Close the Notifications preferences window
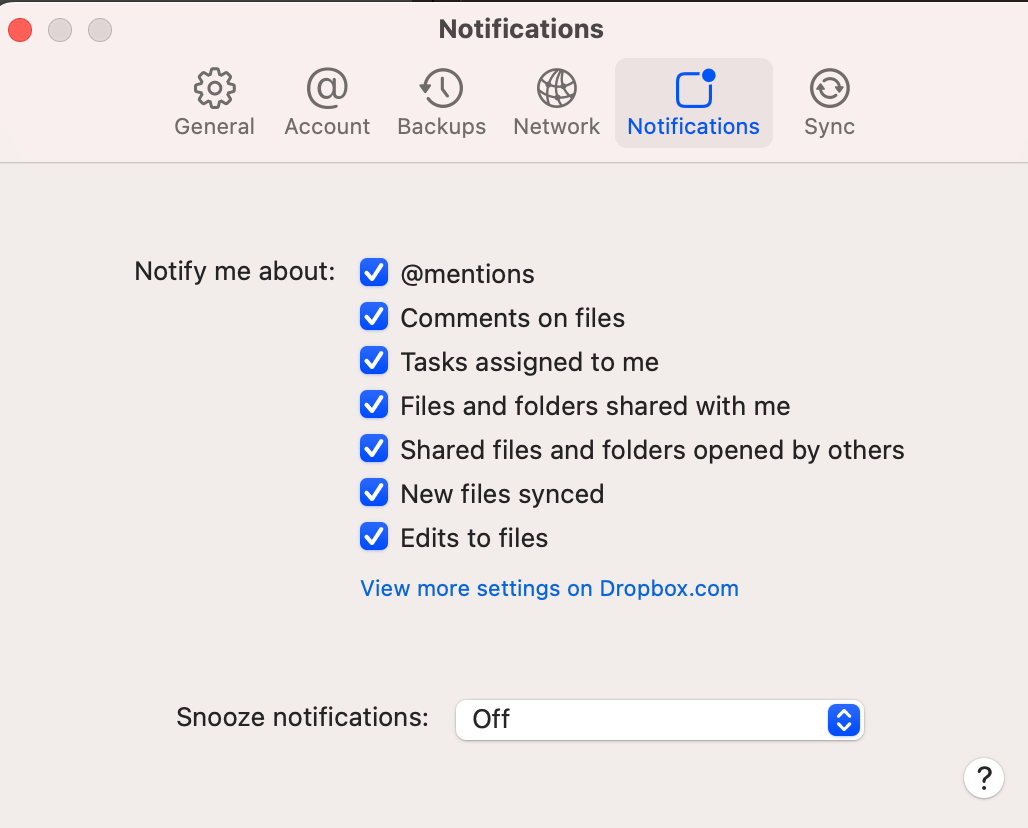Image resolution: width=1028 pixels, height=828 pixels. pyautogui.click(x=20, y=30)
